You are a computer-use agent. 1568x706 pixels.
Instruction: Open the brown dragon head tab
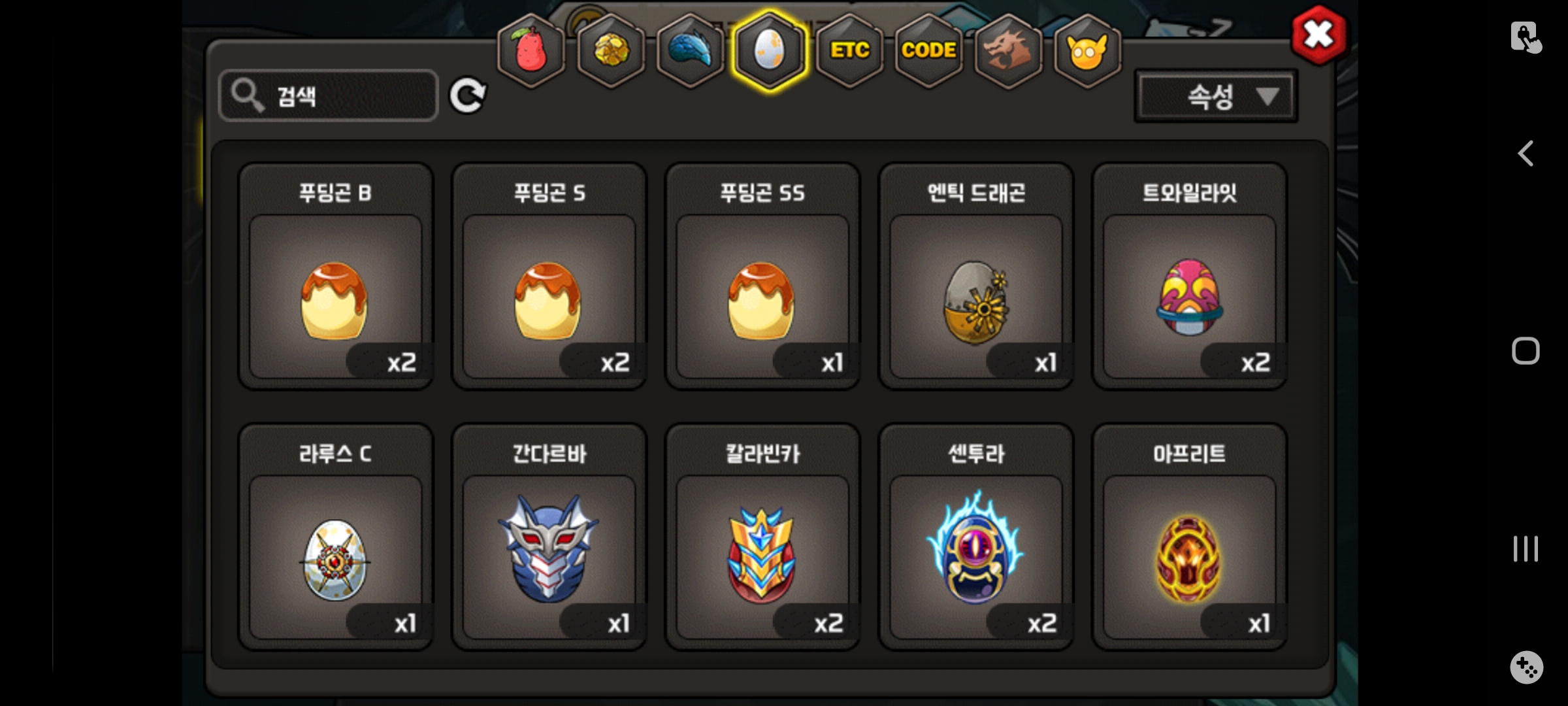tap(1008, 51)
